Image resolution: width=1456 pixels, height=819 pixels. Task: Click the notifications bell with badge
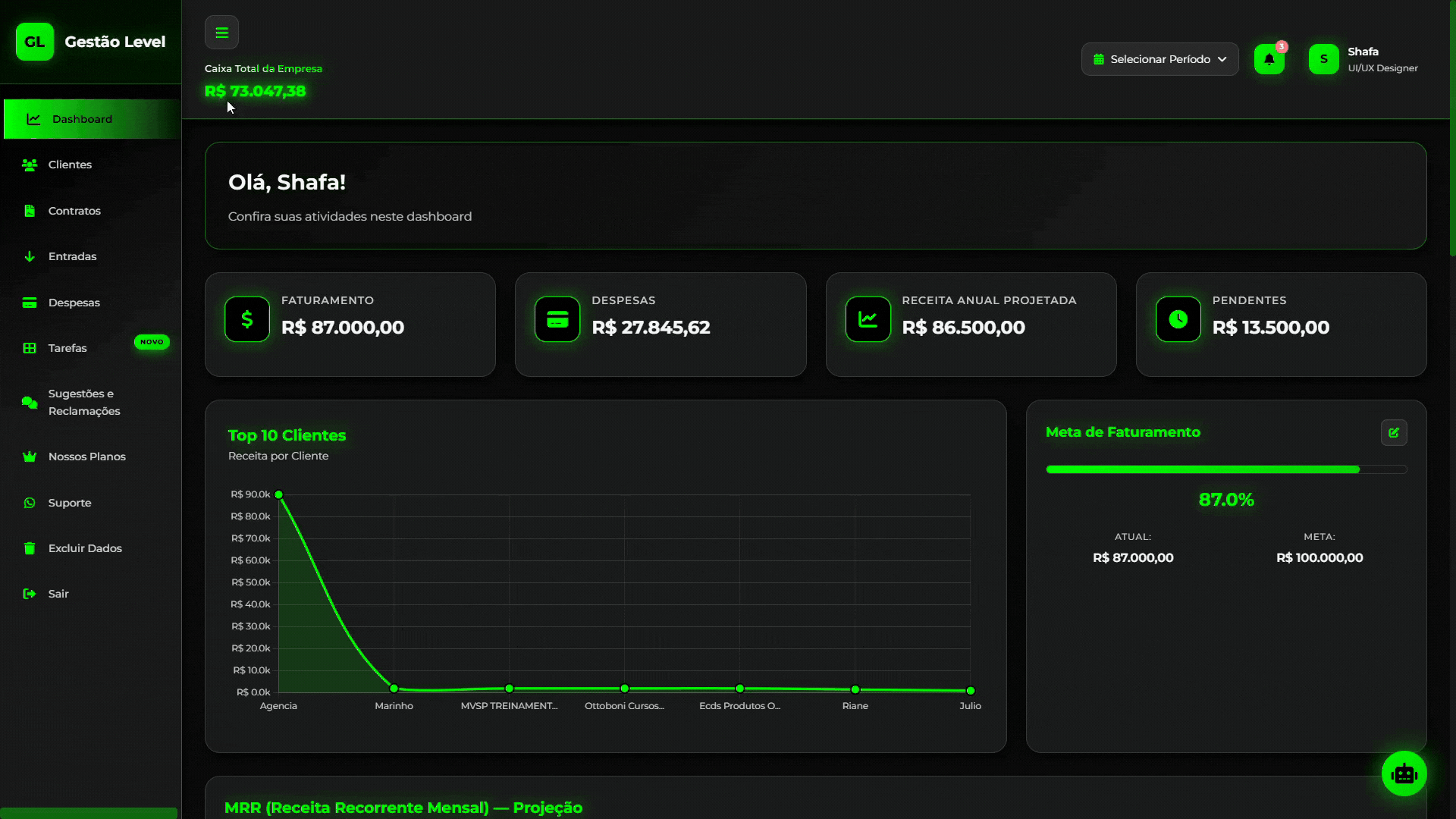[x=1269, y=59]
